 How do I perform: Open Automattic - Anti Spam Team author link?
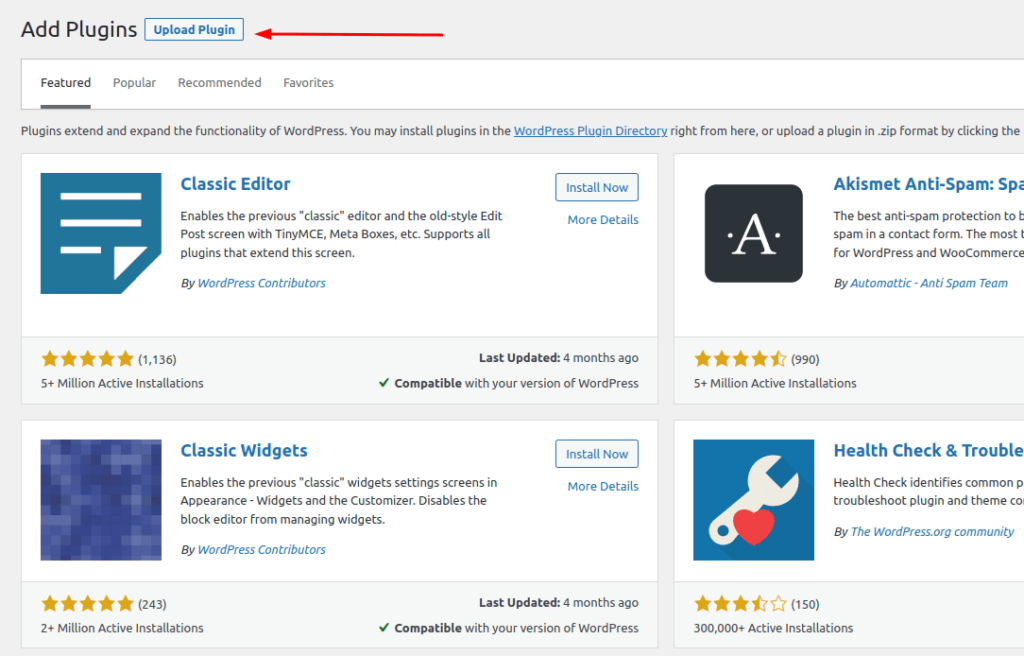929,283
